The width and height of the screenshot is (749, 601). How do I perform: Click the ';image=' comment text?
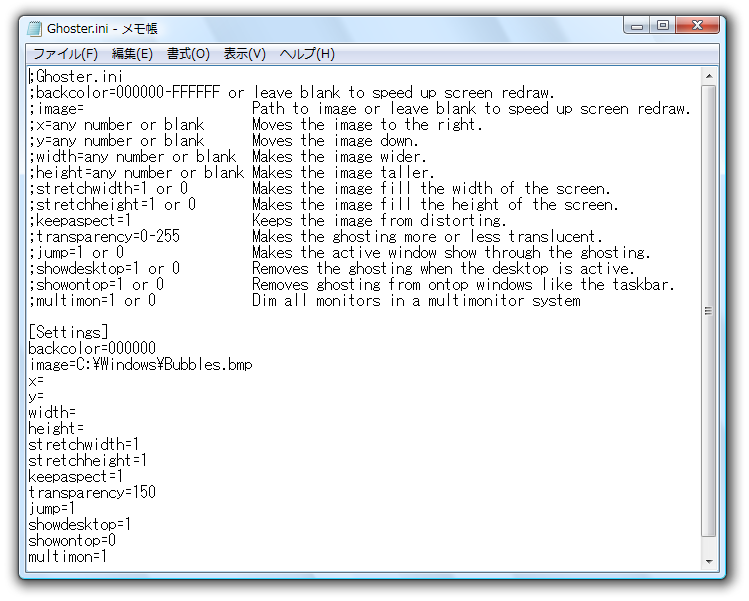[x=56, y=108]
